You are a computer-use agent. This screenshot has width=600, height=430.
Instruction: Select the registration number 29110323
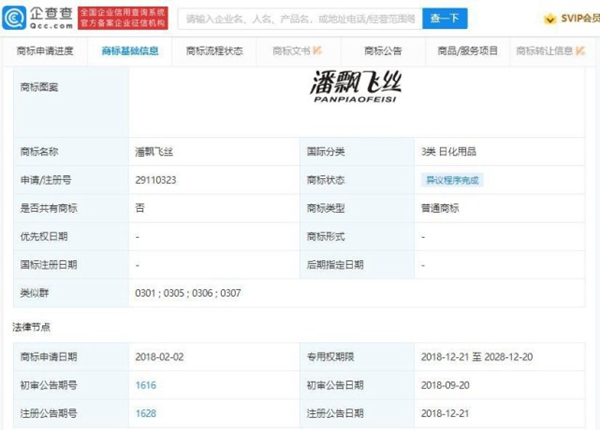(156, 180)
